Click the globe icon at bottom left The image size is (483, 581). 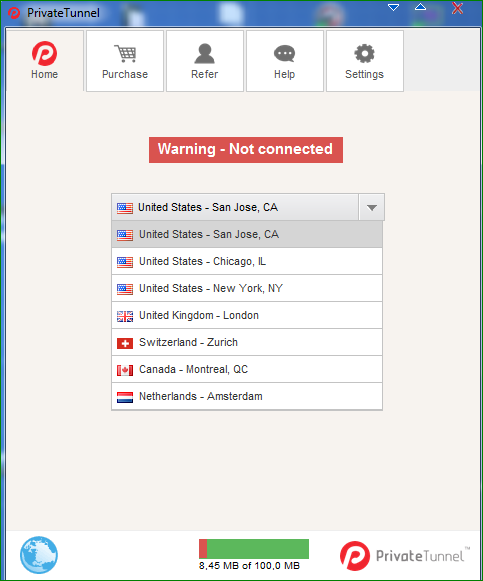tap(39, 555)
